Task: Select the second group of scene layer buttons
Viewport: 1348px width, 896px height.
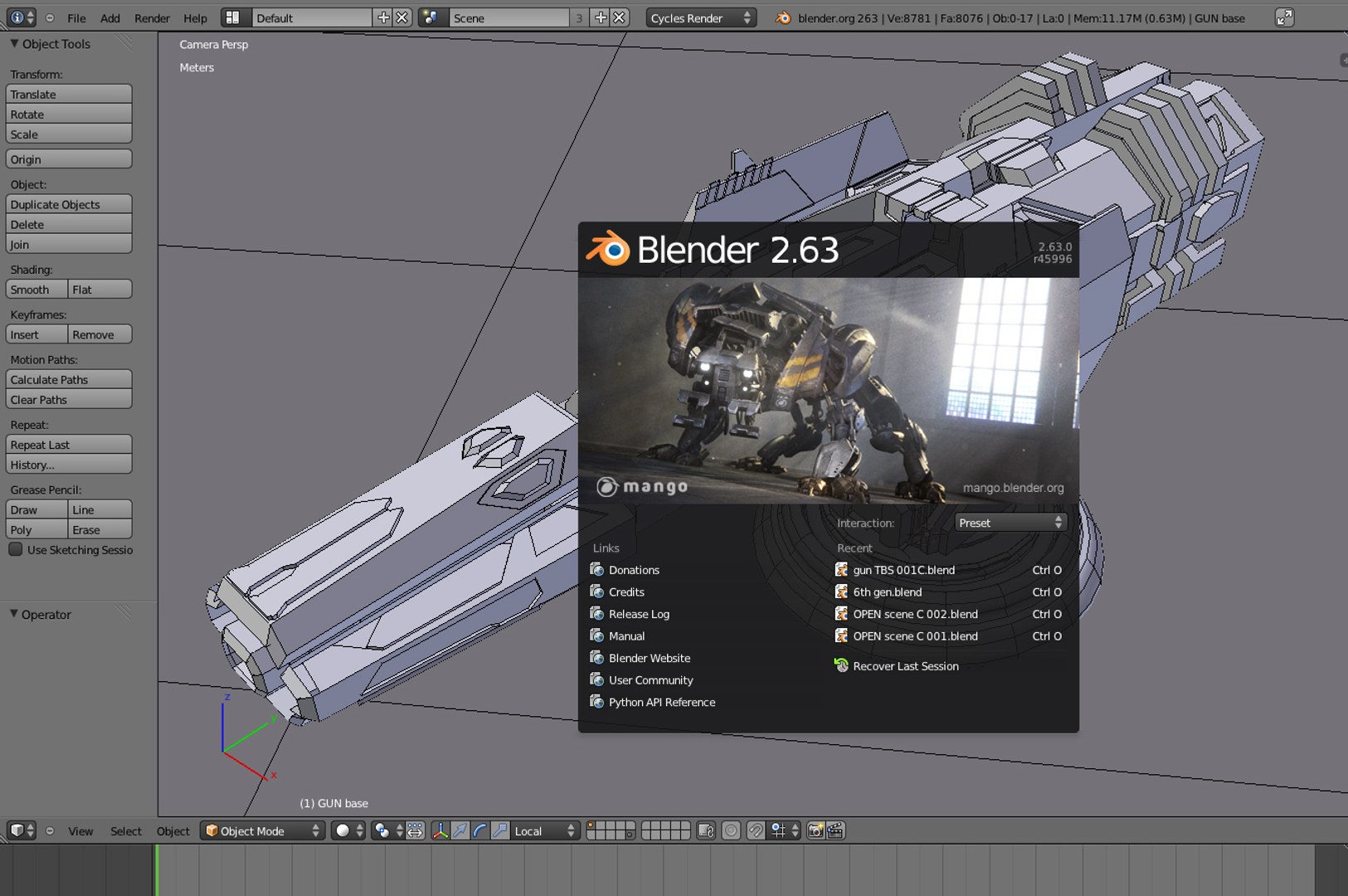Action: coord(666,830)
